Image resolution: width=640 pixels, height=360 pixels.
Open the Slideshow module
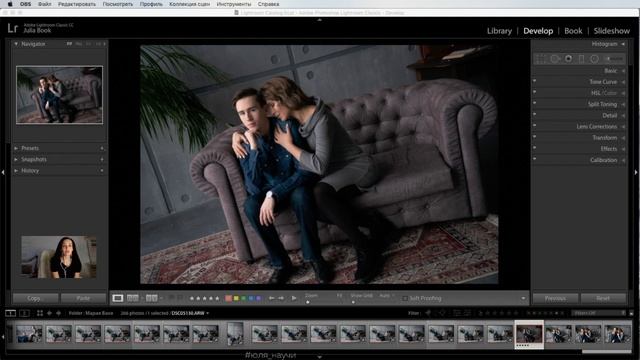pos(611,31)
